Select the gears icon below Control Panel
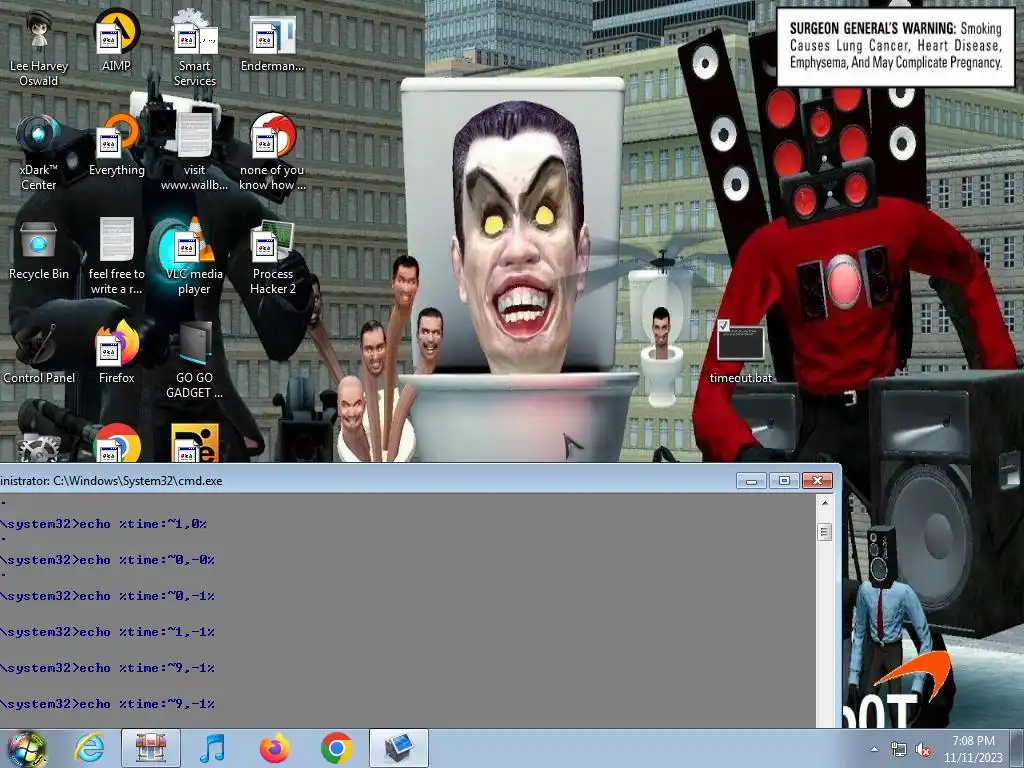The height and width of the screenshot is (768, 1024). (38, 447)
